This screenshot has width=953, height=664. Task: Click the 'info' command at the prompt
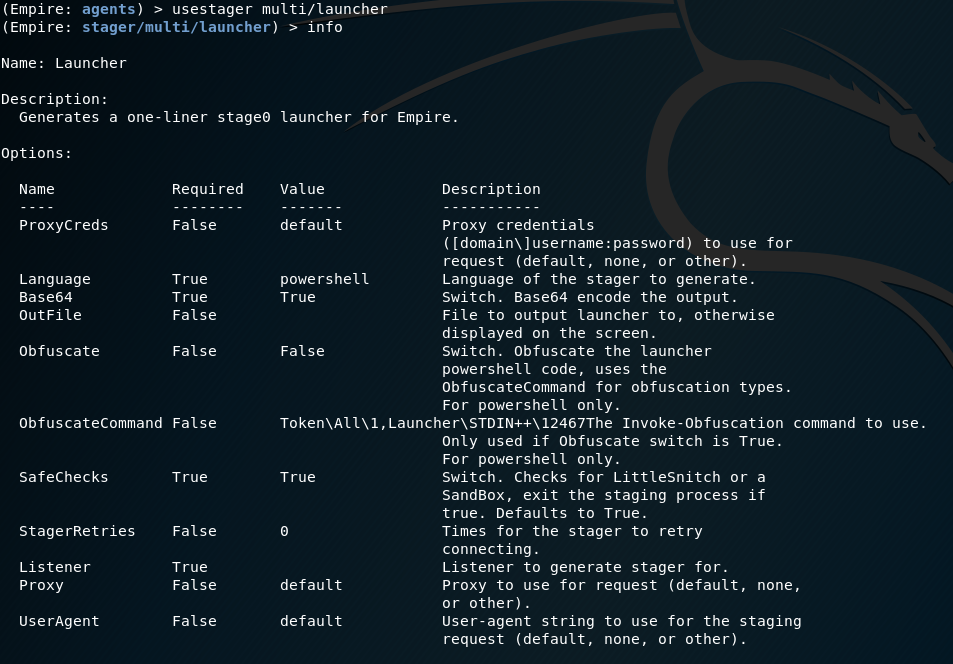pos(325,27)
